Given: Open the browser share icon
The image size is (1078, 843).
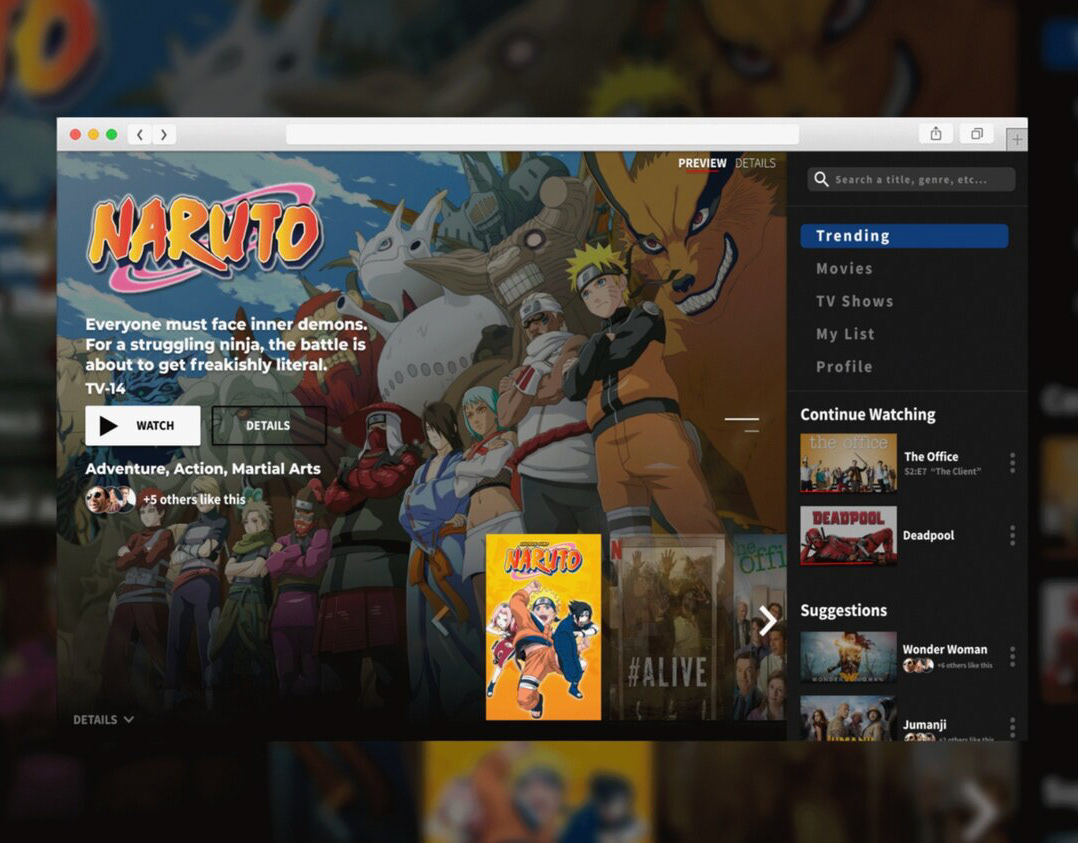Looking at the screenshot, I should 936,133.
